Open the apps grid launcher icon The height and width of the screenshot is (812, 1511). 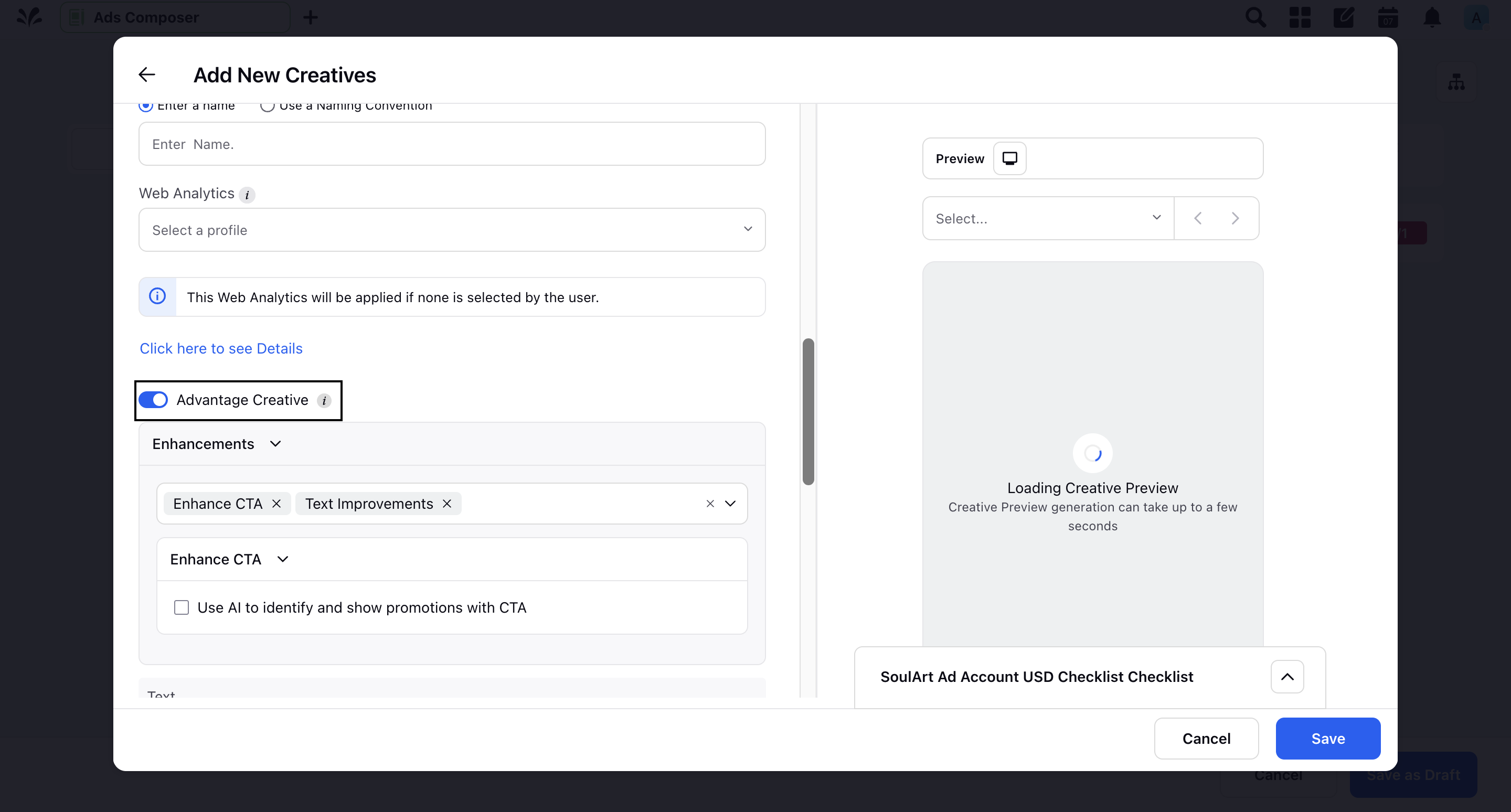1299,17
